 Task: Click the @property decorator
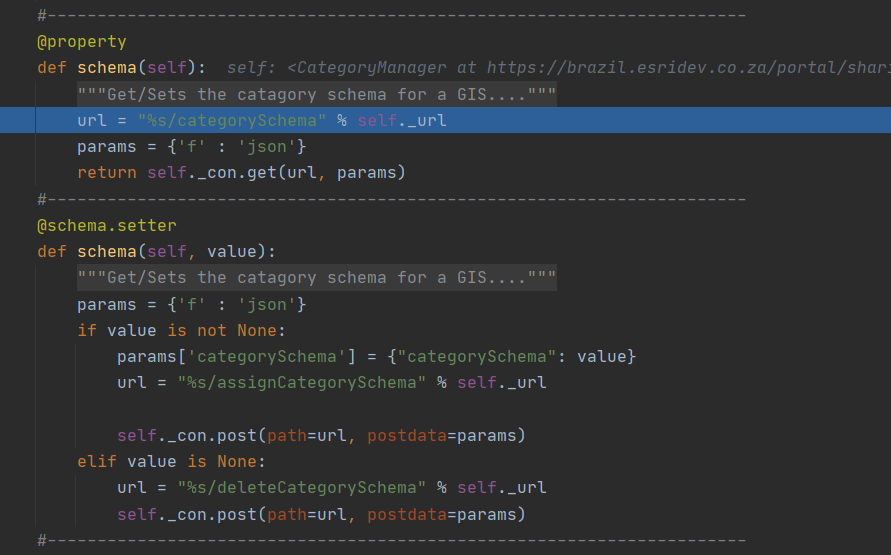82,42
